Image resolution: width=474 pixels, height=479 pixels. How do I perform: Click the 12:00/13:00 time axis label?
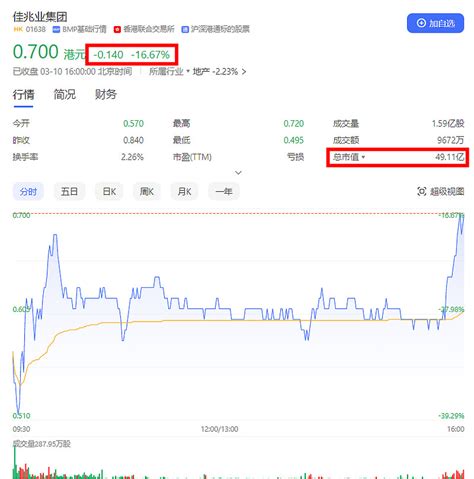point(219,429)
